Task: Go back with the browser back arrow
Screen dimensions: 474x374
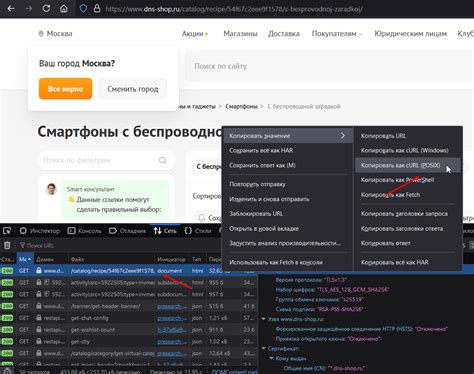Action: [11, 8]
